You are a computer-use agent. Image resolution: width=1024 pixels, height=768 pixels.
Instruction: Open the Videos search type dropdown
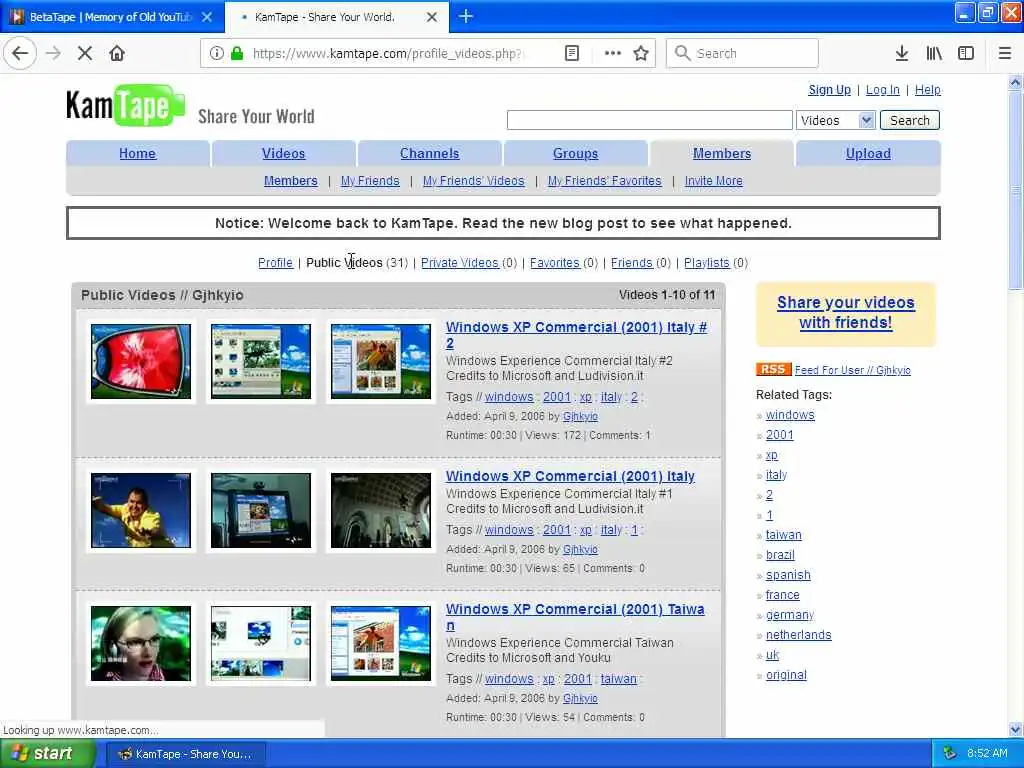coord(835,120)
